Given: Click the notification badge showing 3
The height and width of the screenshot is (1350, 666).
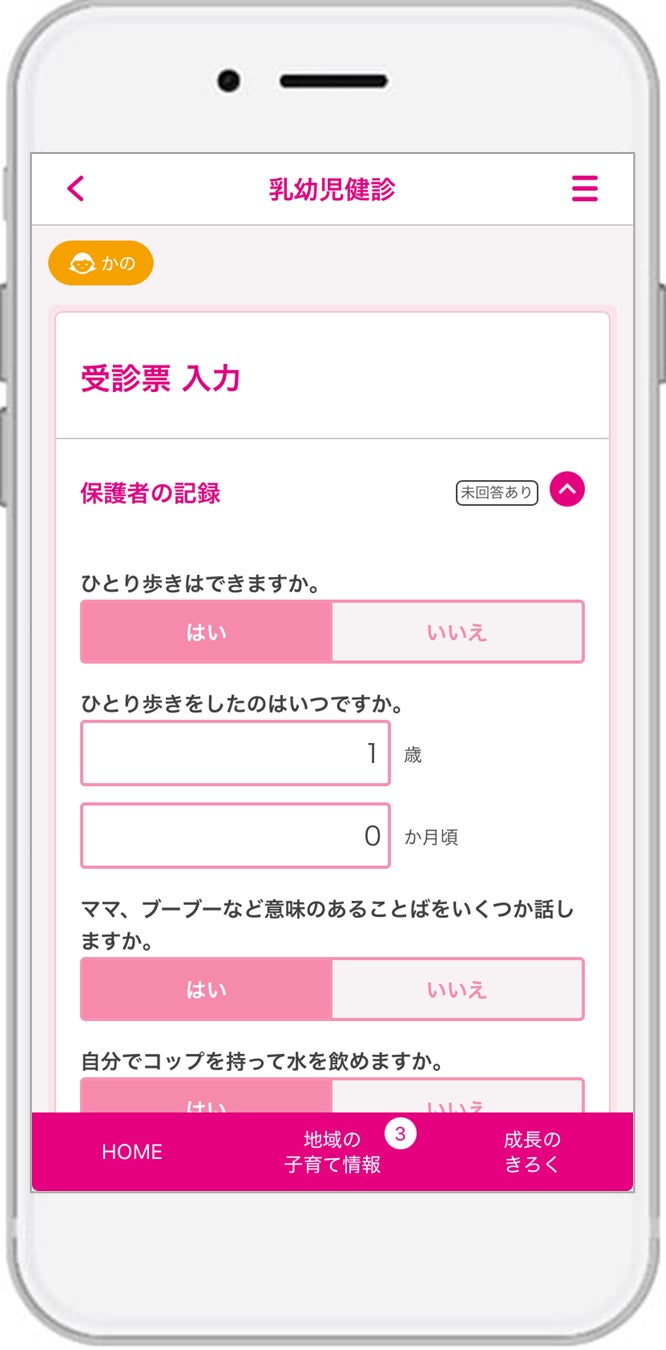Looking at the screenshot, I should click(400, 1134).
